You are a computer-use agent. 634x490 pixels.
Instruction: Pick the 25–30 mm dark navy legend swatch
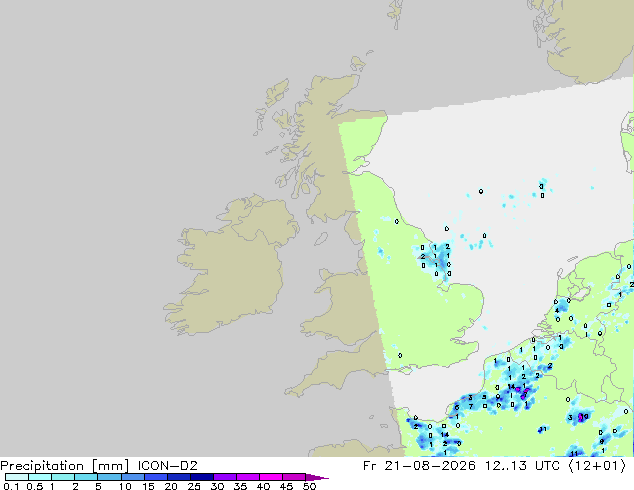tap(202, 477)
